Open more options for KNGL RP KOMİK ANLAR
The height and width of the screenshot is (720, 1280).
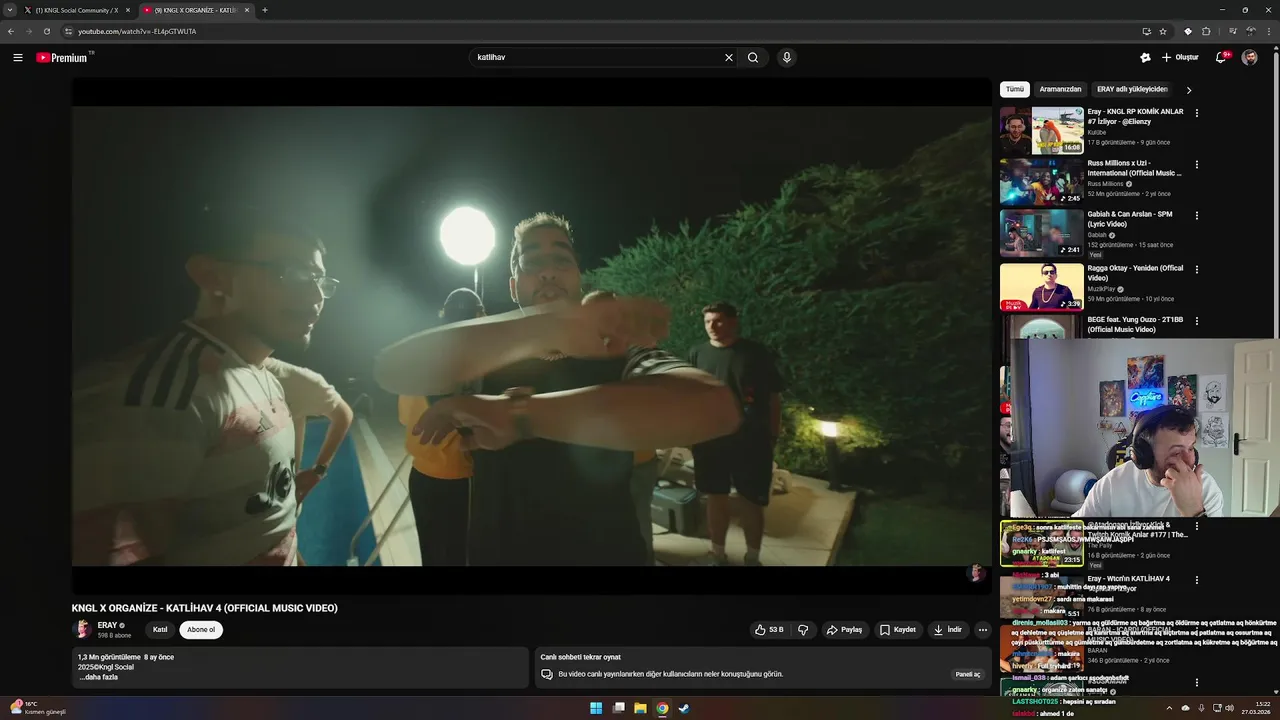1197,113
